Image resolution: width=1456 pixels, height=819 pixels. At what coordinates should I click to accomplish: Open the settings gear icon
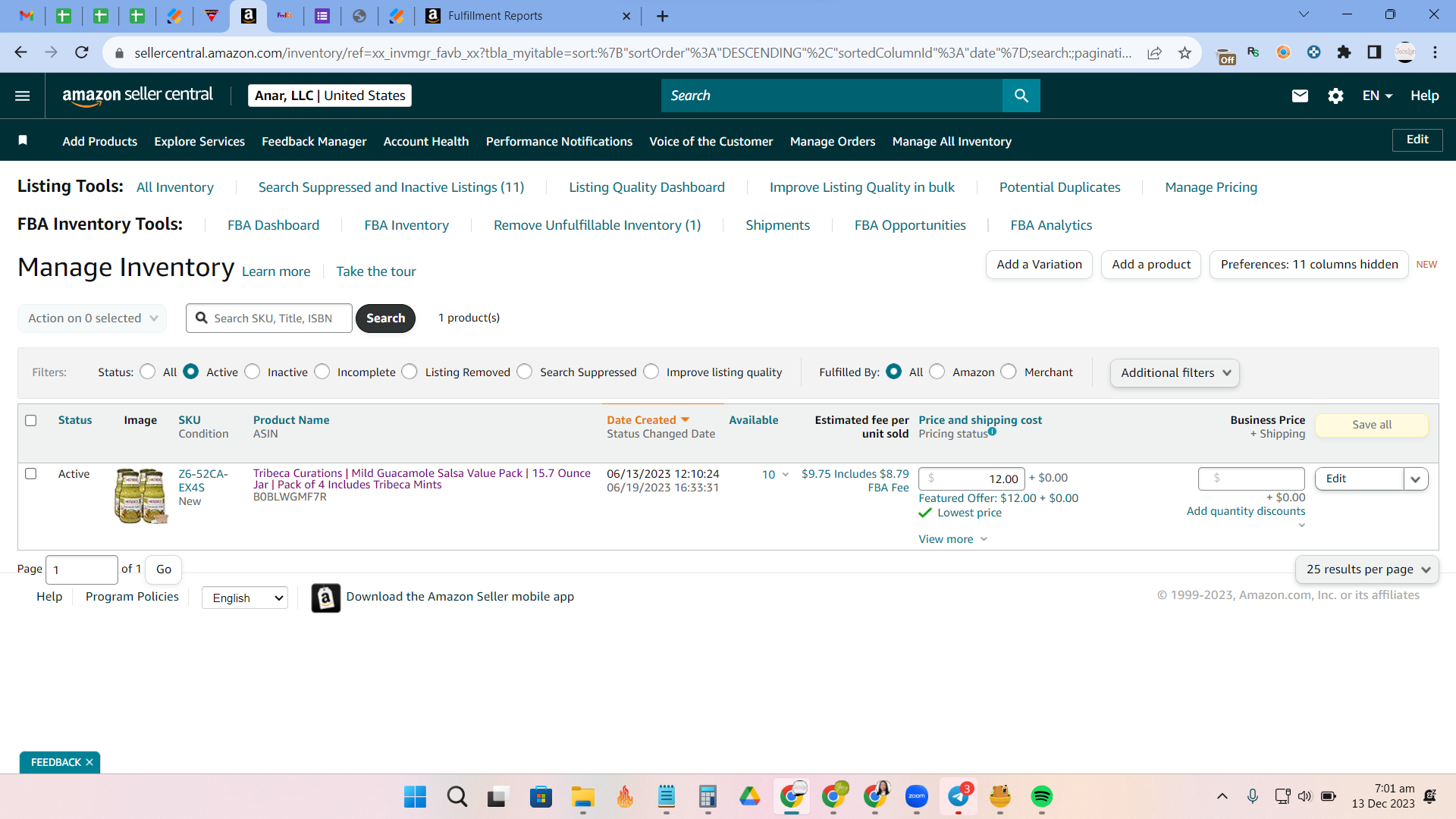1335,96
